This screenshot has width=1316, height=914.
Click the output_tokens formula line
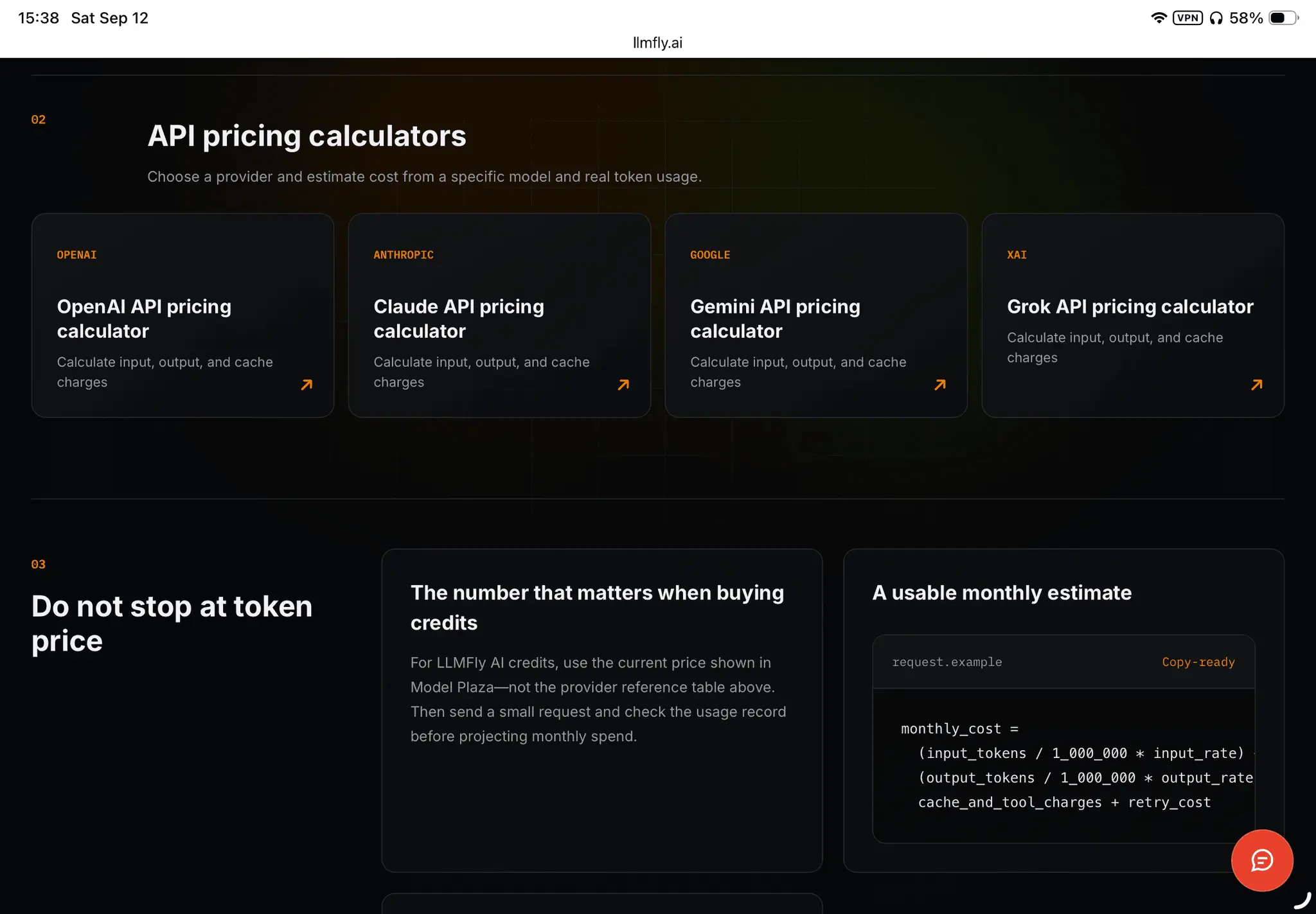1085,778
